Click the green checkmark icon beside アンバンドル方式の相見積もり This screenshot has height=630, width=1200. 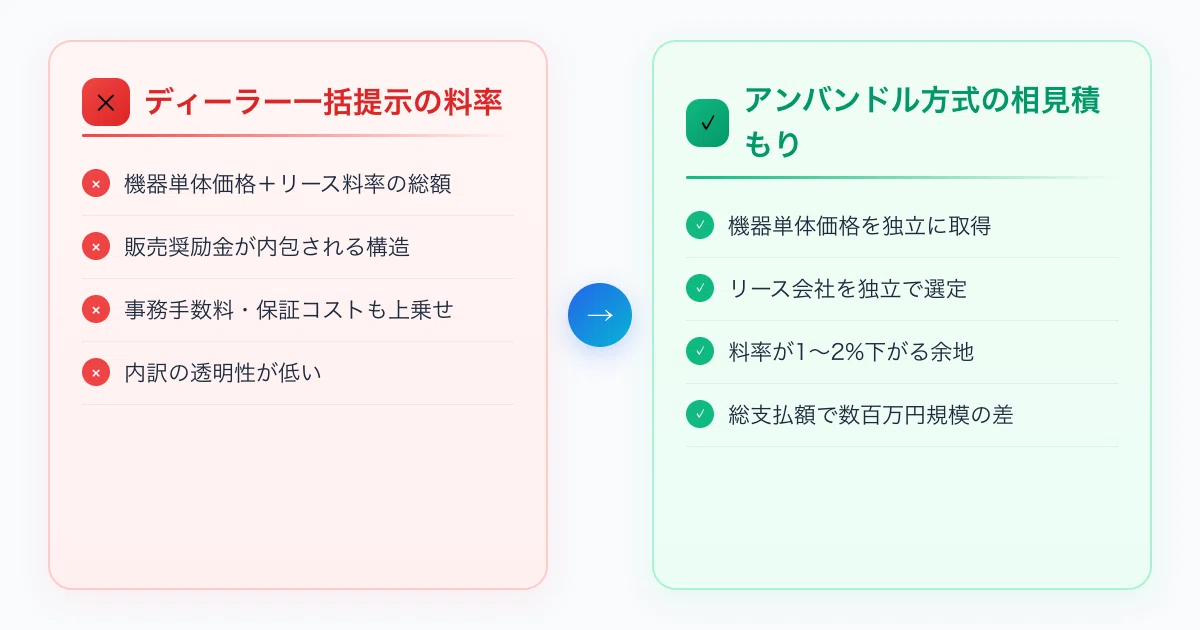click(708, 123)
